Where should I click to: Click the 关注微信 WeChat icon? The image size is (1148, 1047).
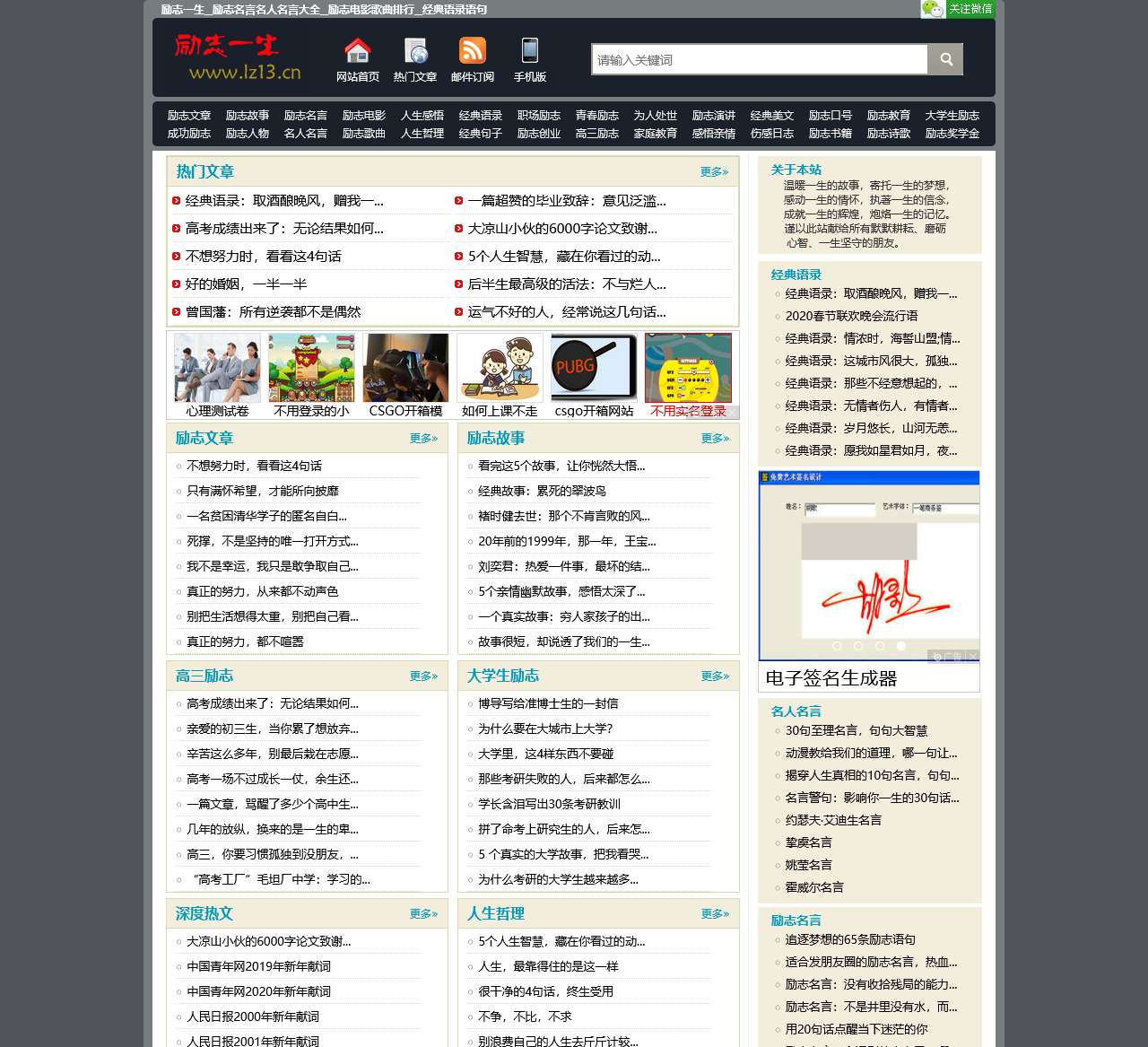point(933,9)
